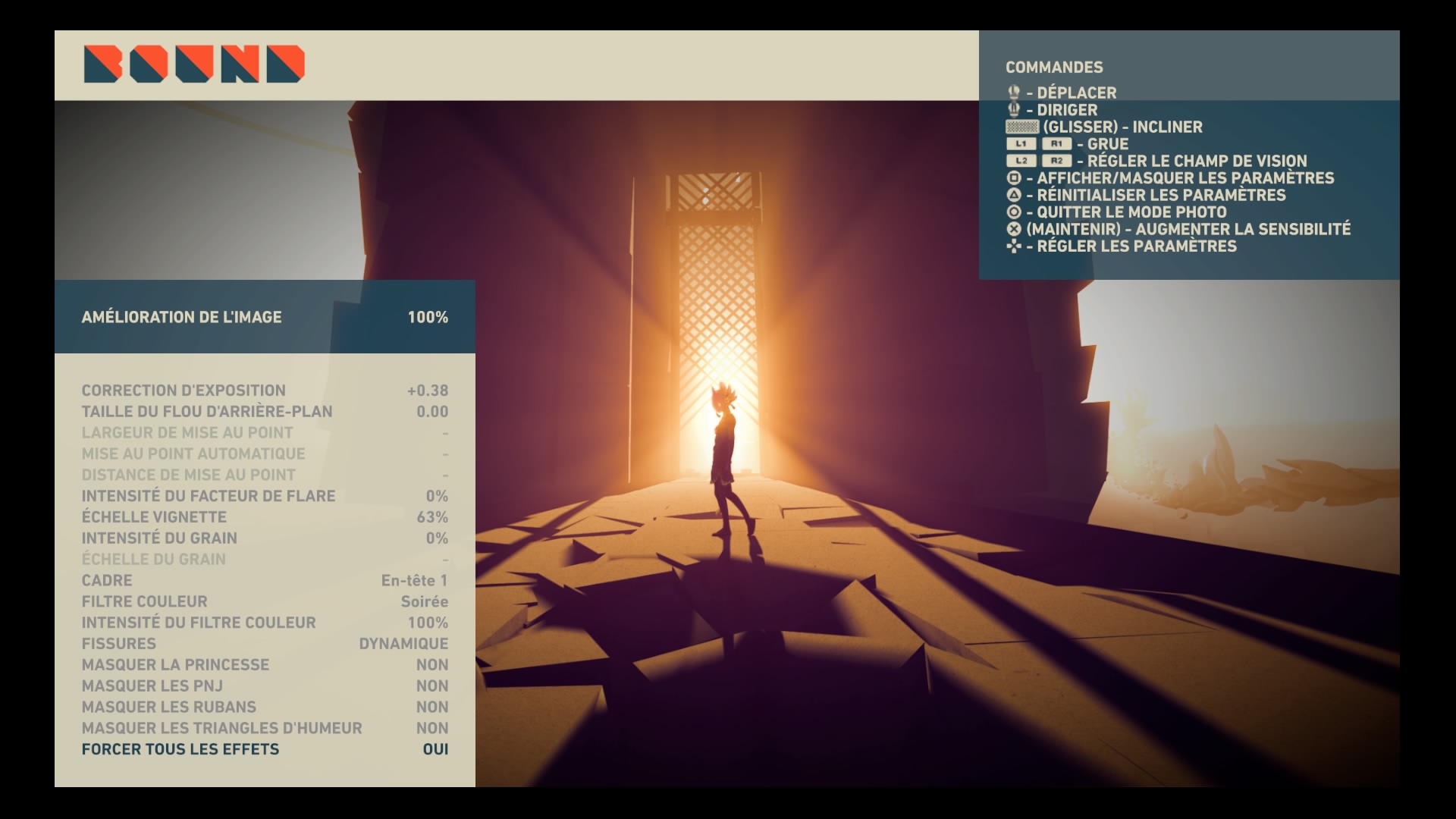The image size is (1456, 819).
Task: Click QUITTER LE MODE PHOTO text
Action: [1131, 212]
